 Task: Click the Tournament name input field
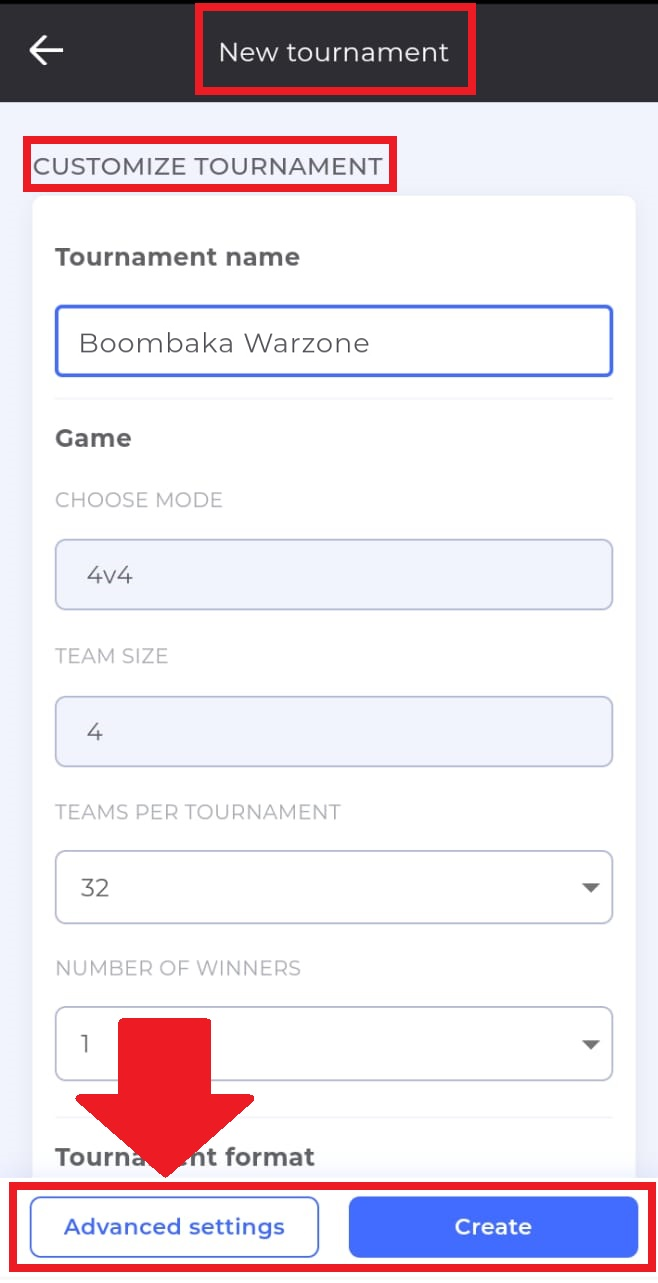(x=333, y=342)
